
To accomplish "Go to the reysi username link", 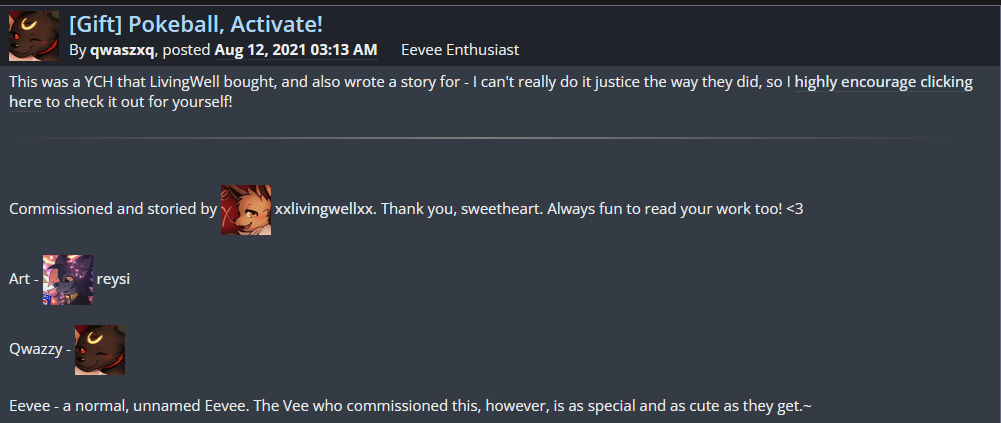I will click(113, 279).
